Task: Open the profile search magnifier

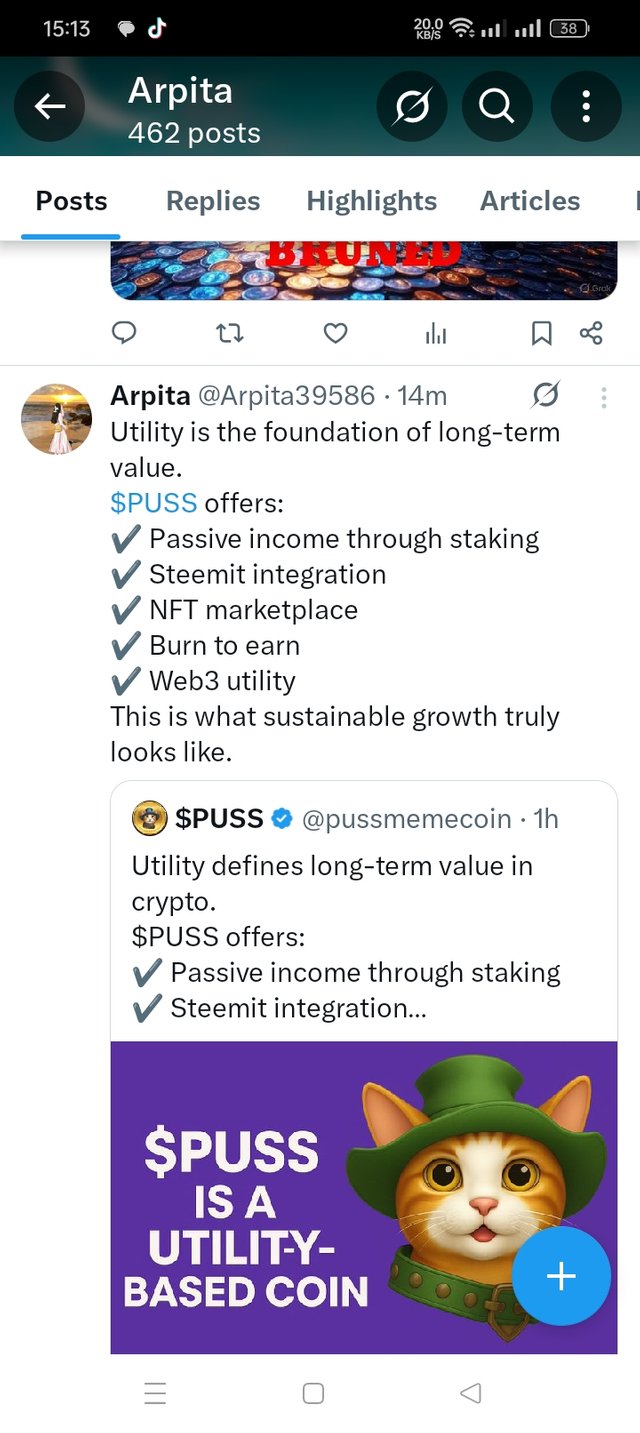Action: pyautogui.click(x=497, y=107)
